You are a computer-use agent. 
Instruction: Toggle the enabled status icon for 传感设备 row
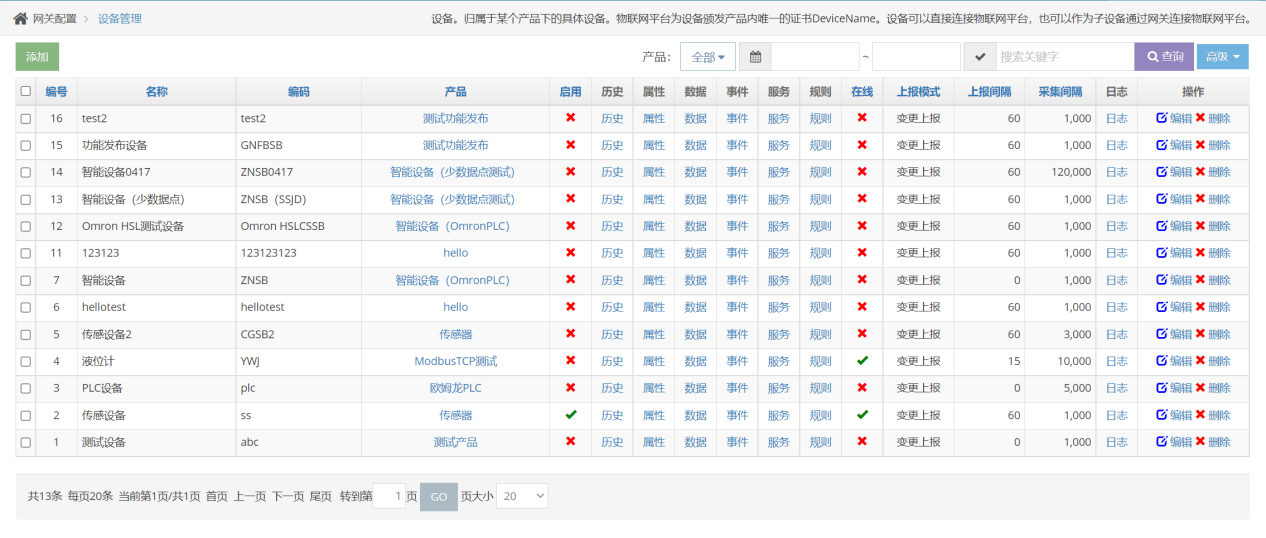click(x=570, y=415)
